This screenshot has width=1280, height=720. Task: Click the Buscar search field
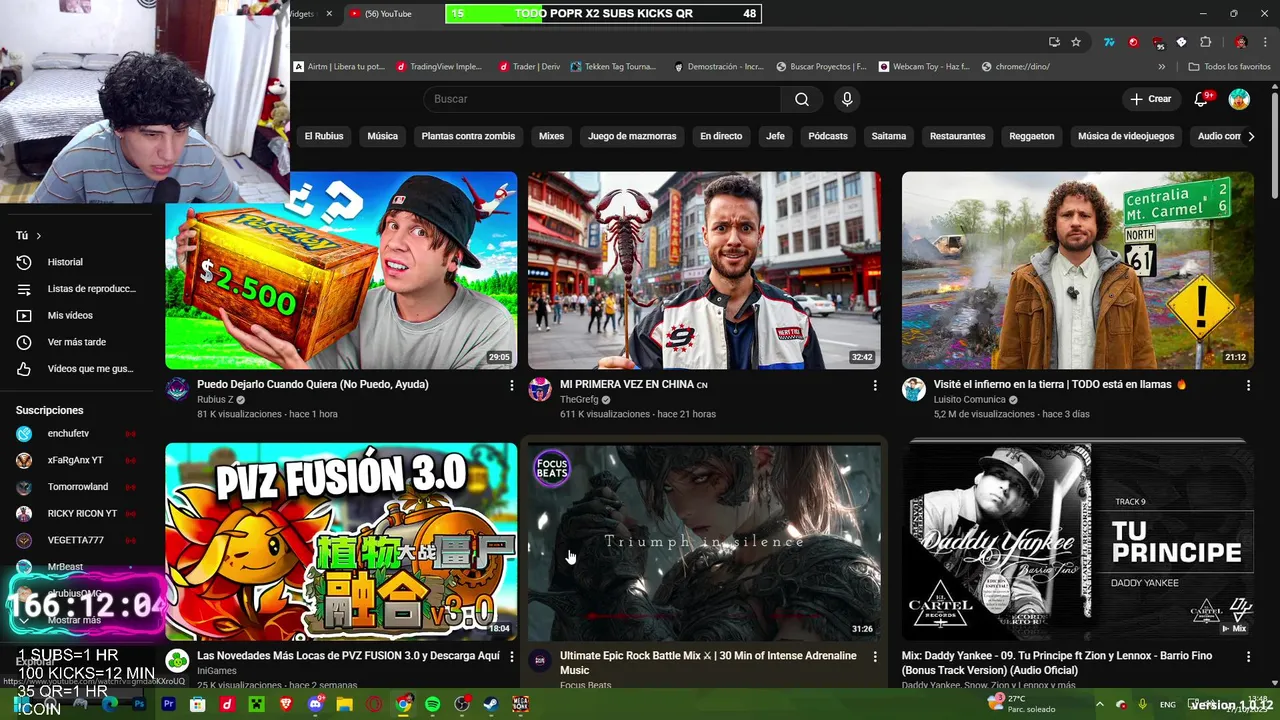tap(602, 99)
